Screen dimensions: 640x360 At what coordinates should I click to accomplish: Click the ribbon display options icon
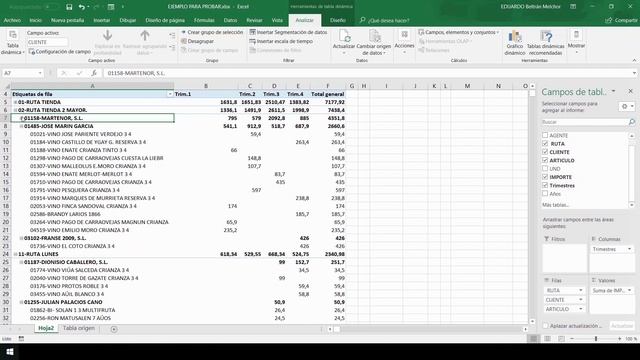coord(573,7)
